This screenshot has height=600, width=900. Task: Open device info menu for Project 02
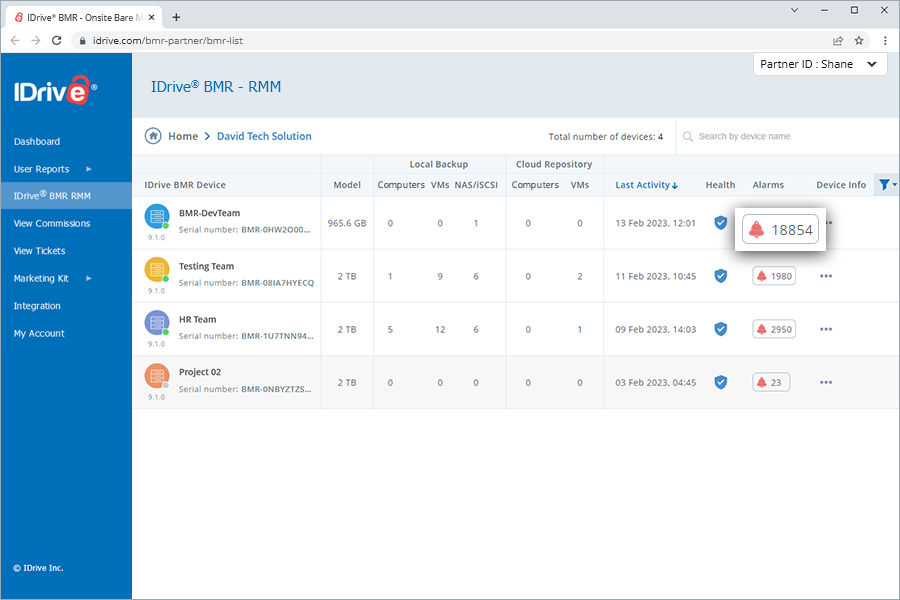pos(826,382)
